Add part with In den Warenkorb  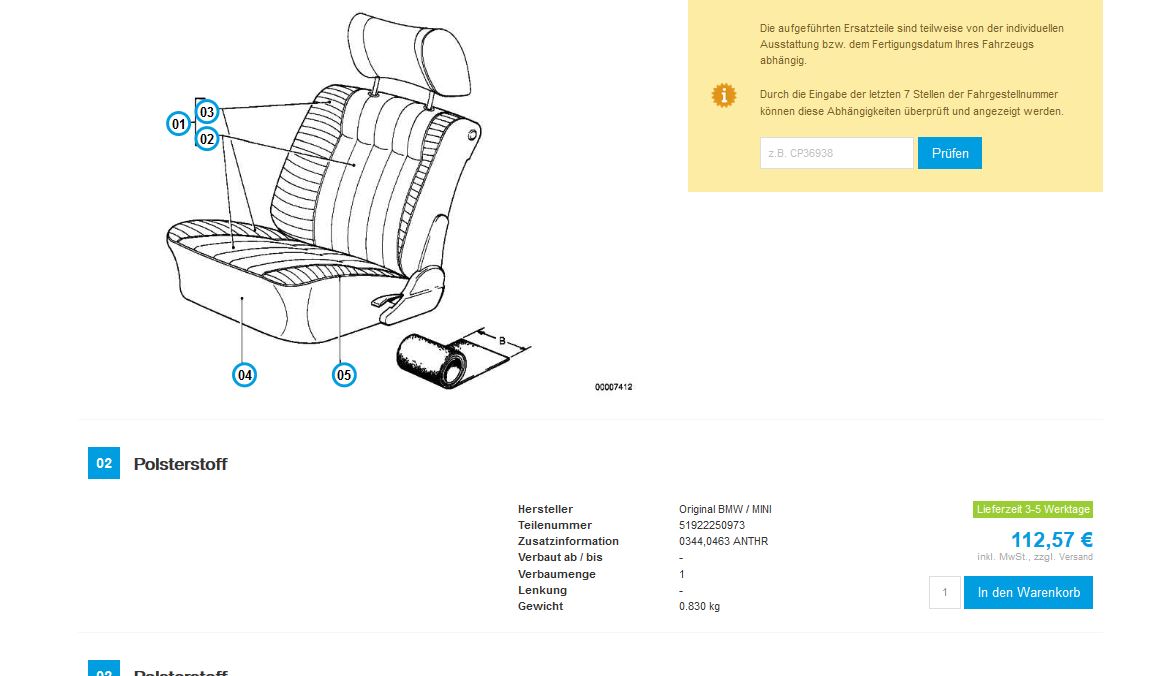(1028, 592)
